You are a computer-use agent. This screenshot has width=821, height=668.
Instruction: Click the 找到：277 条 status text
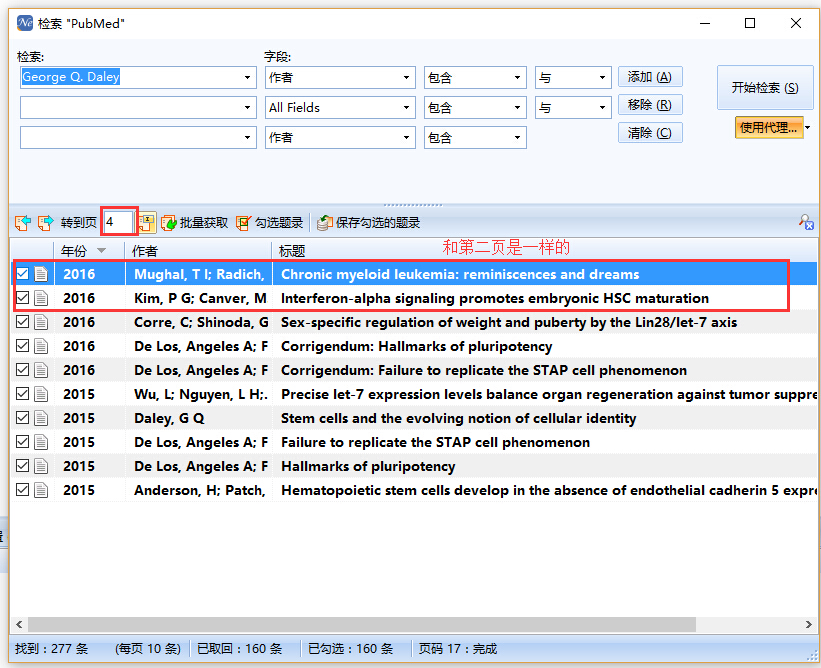click(x=51, y=649)
